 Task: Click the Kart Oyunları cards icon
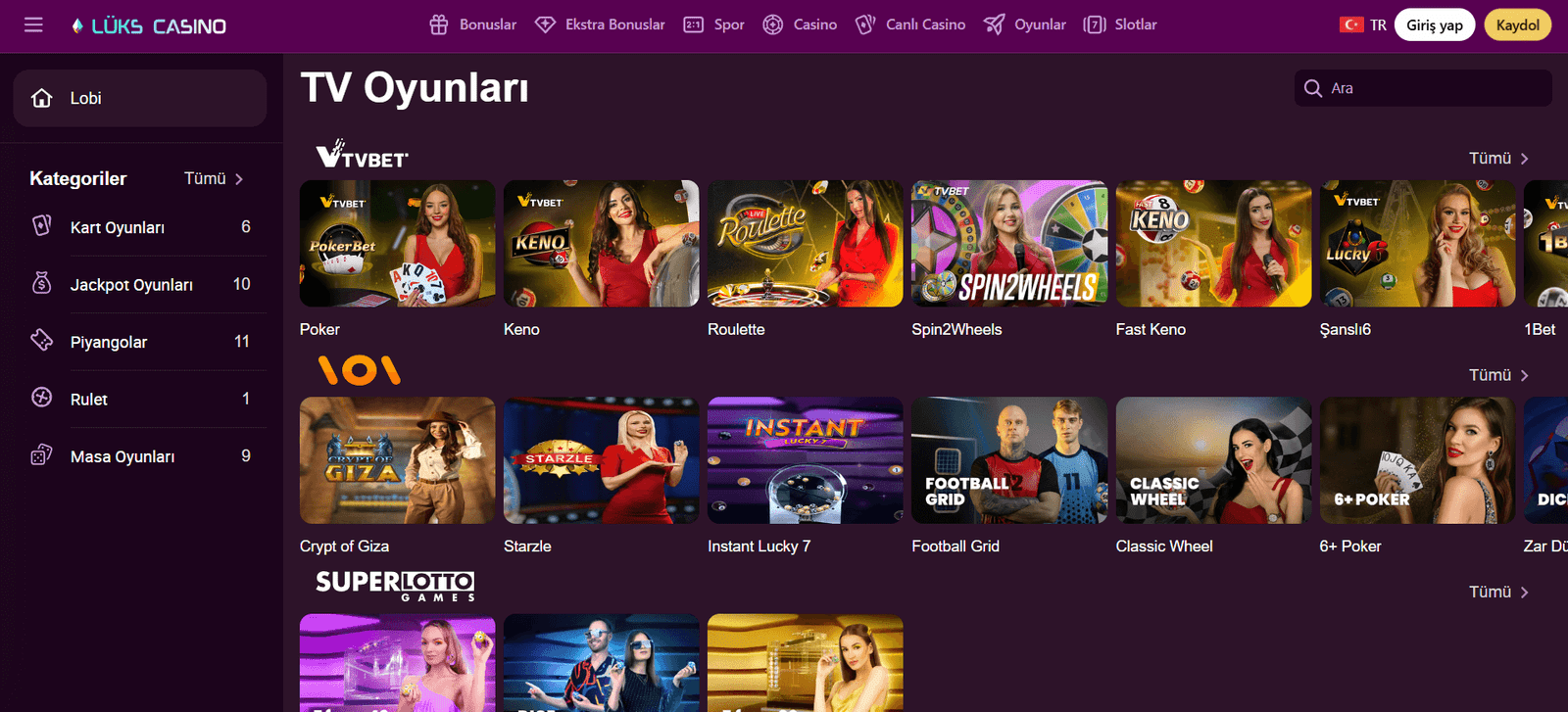42,226
